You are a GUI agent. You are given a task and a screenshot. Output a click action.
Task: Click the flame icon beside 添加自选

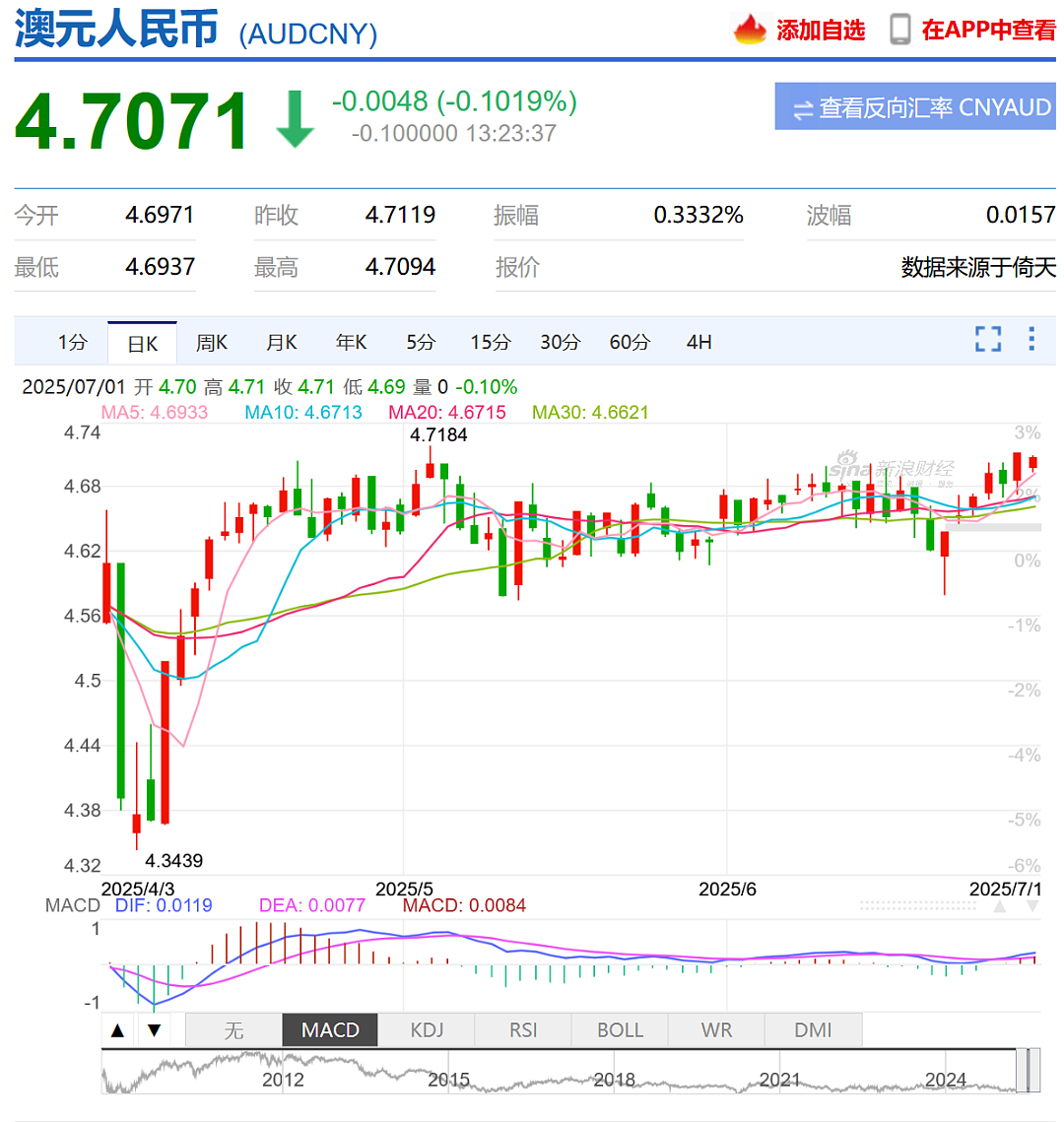tap(749, 31)
